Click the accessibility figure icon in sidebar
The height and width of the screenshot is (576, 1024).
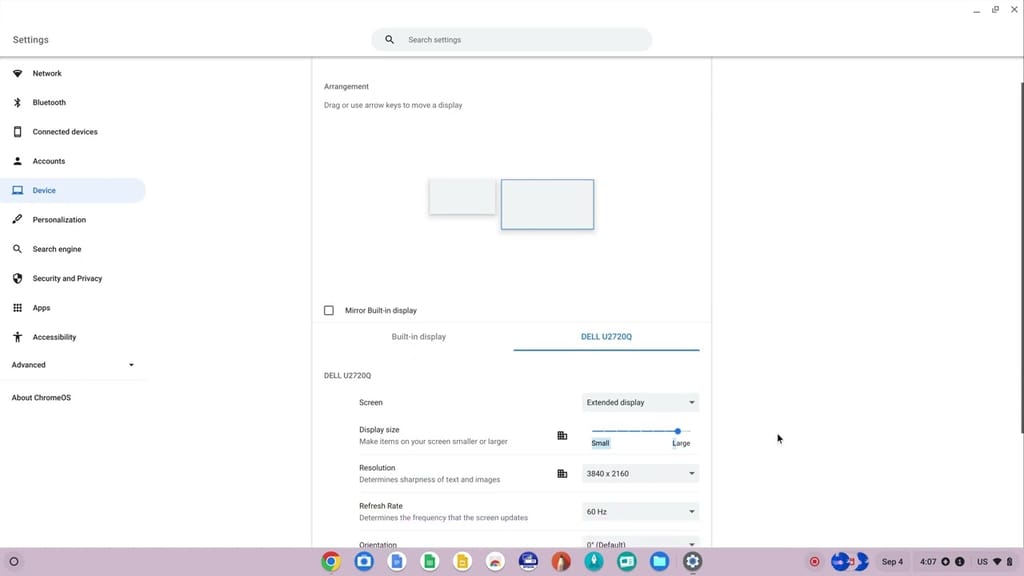click(x=18, y=337)
